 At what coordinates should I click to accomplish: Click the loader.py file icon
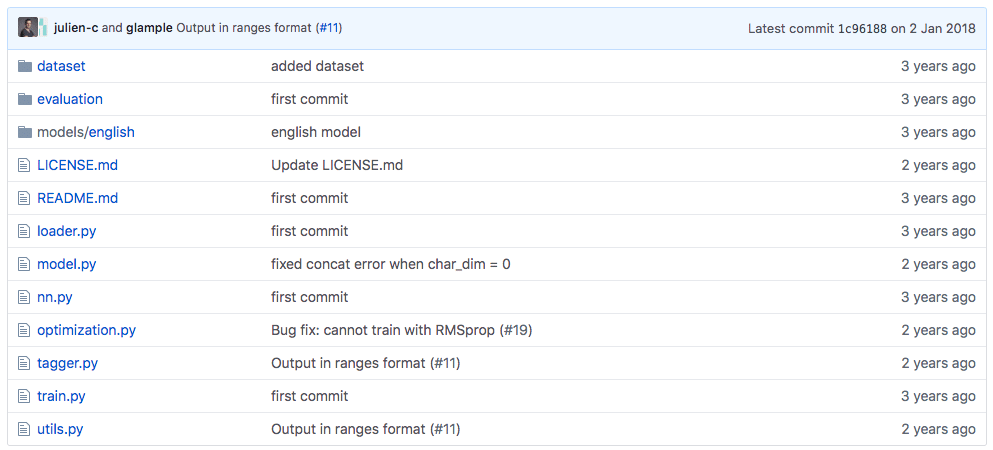point(24,231)
